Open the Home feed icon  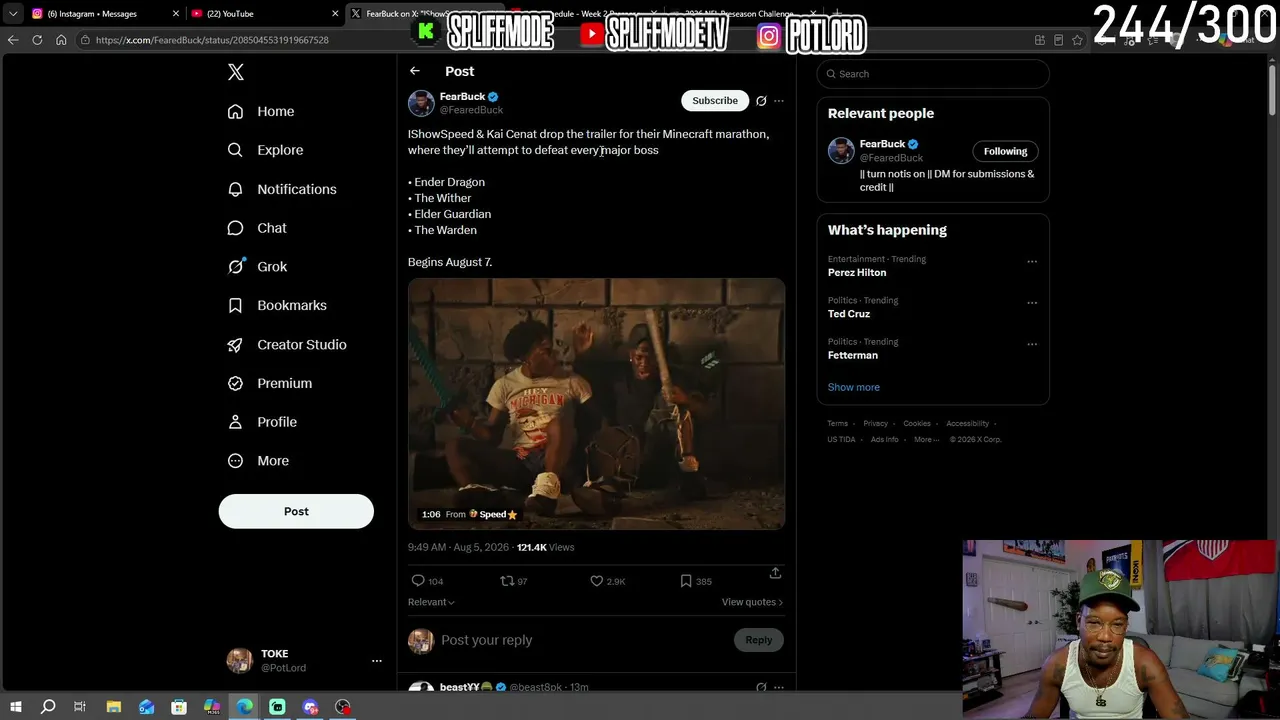[235, 111]
